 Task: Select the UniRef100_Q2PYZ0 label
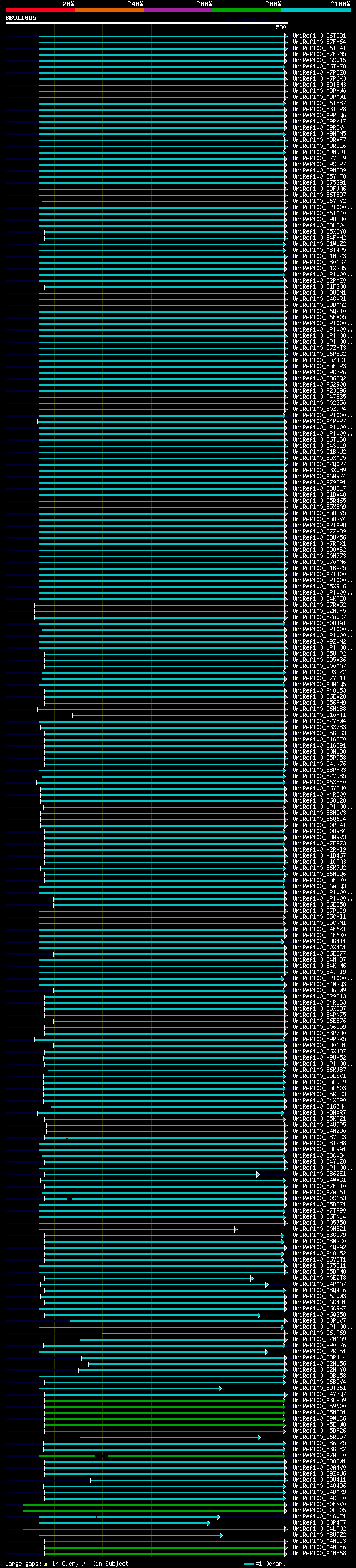319,280
